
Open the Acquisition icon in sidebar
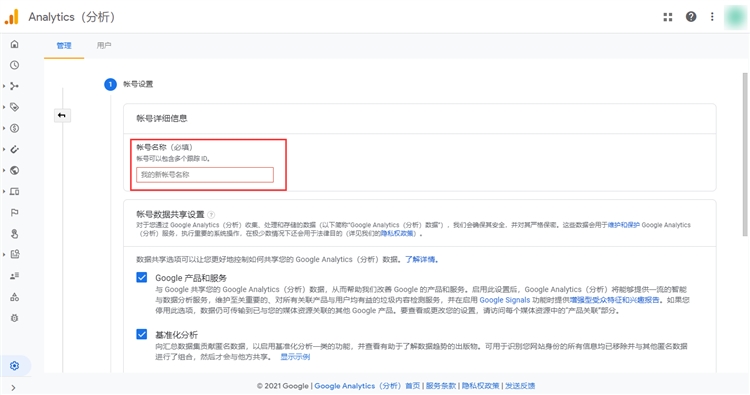click(14, 86)
